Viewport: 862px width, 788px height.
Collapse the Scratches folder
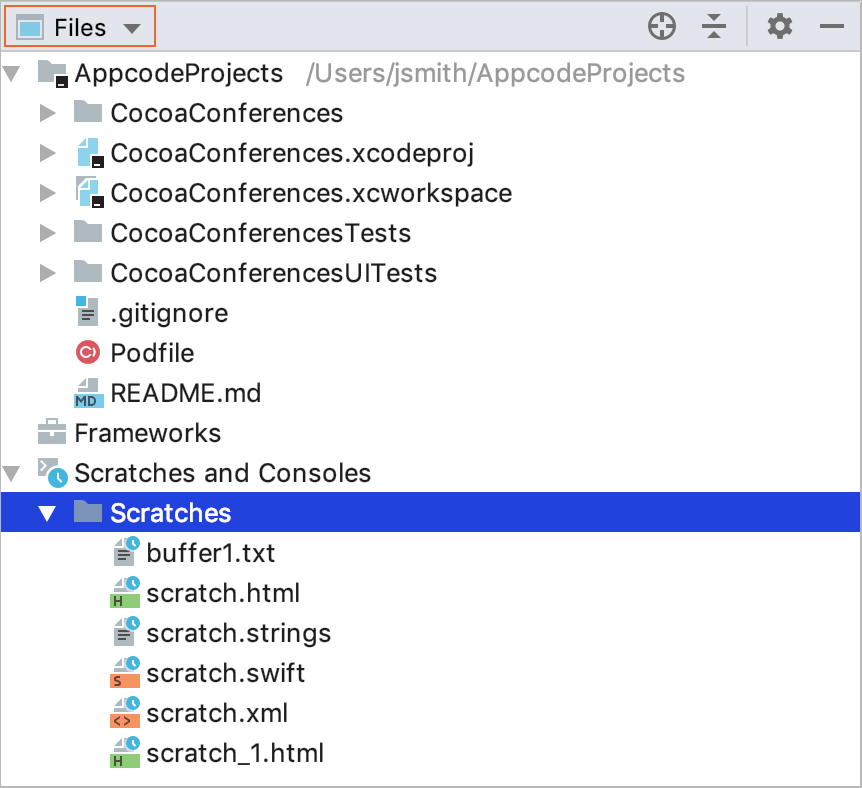coord(47,513)
